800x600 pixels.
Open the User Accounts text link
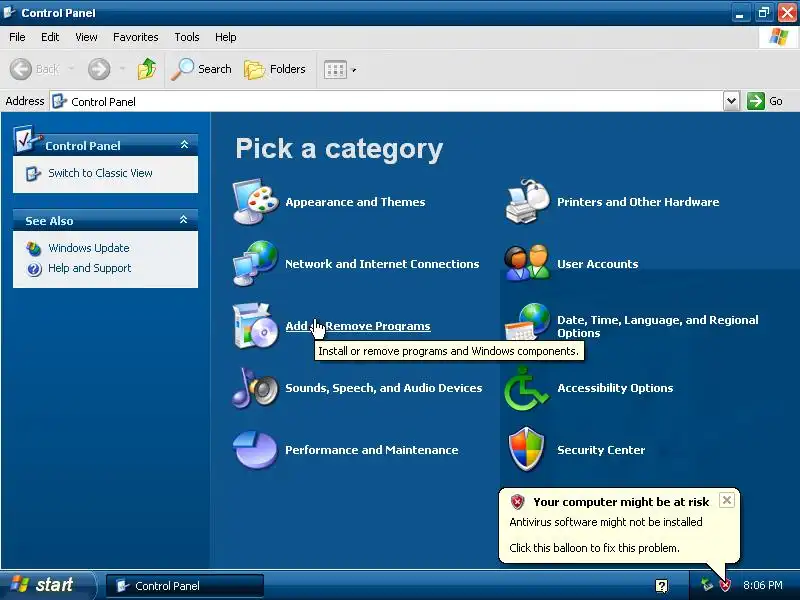(597, 264)
